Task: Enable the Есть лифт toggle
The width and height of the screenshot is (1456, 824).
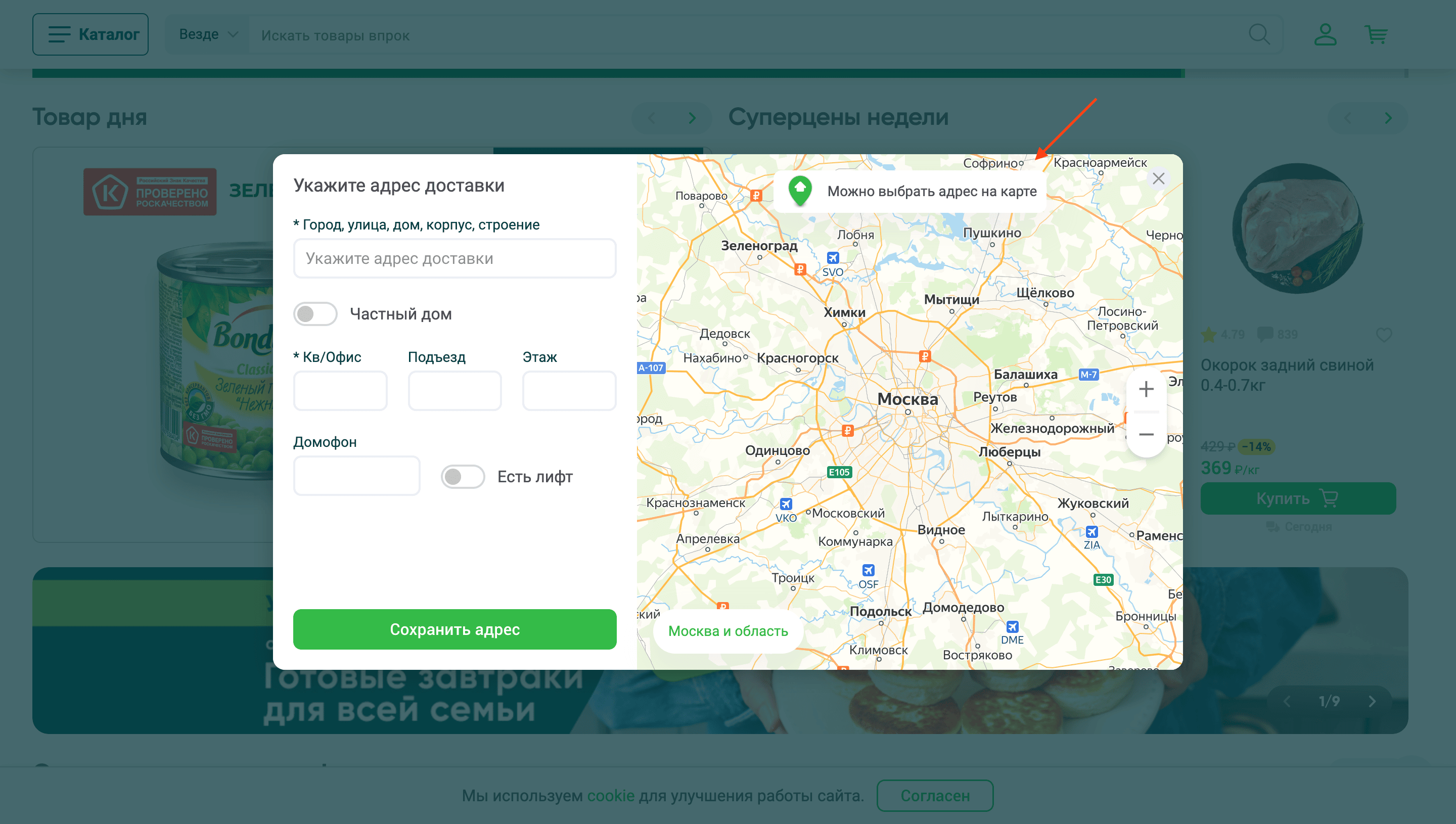Action: (x=463, y=476)
